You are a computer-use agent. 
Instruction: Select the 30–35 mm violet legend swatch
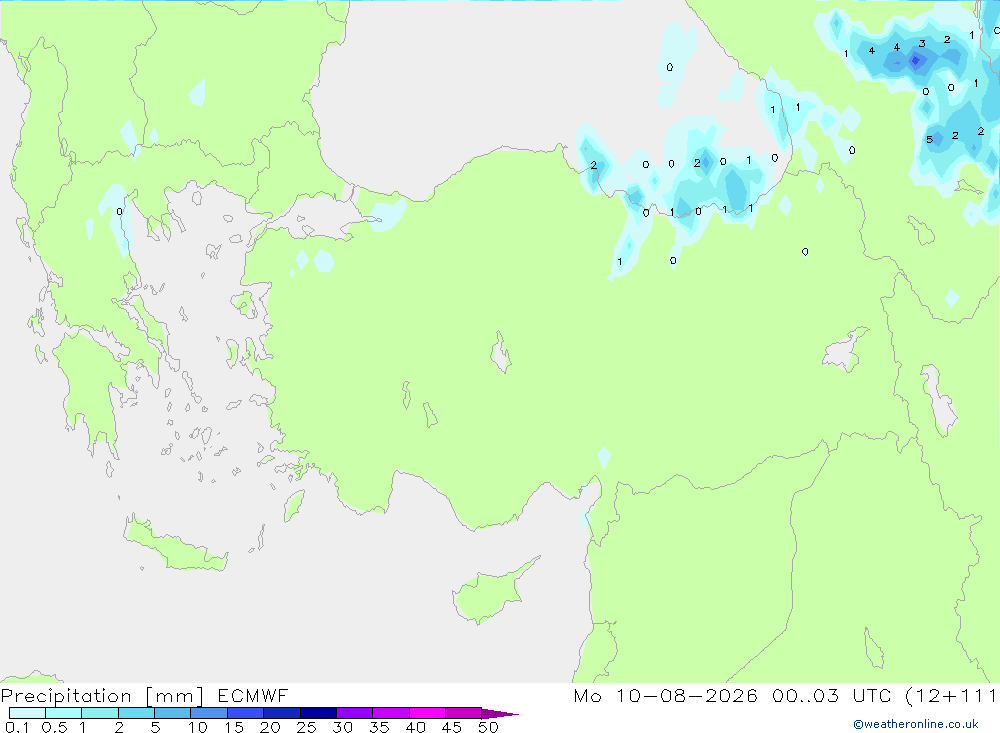(354, 713)
